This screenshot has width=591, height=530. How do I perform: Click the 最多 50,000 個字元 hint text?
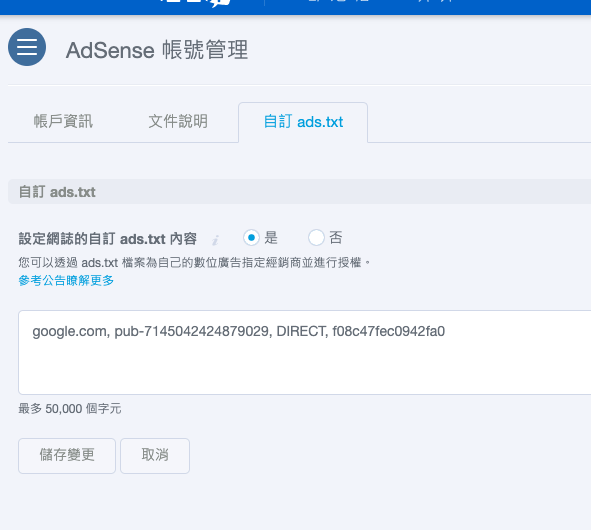click(x=70, y=409)
